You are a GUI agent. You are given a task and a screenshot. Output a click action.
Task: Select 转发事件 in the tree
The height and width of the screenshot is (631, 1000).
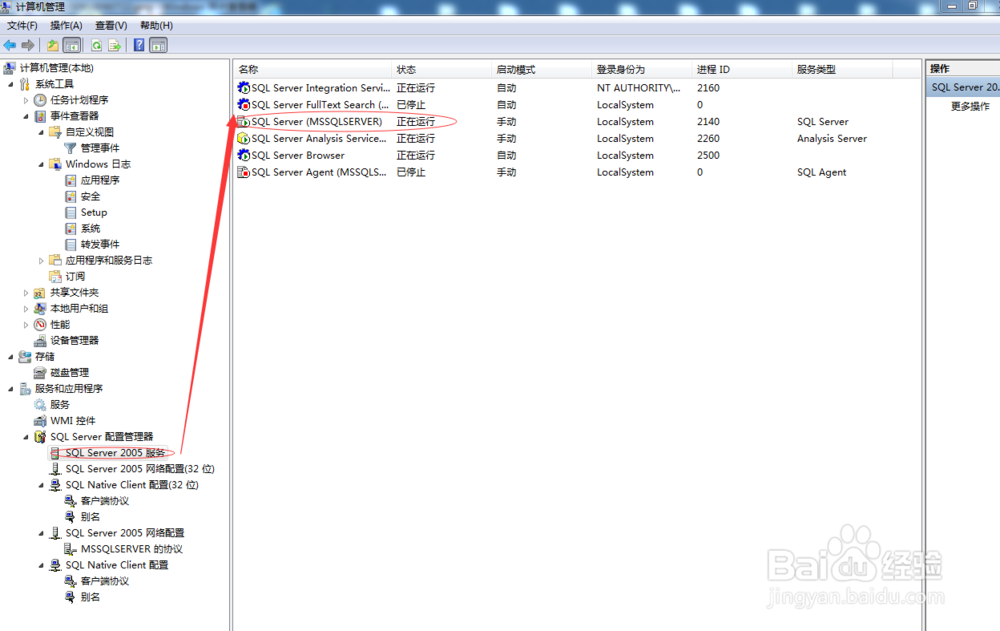coord(99,244)
